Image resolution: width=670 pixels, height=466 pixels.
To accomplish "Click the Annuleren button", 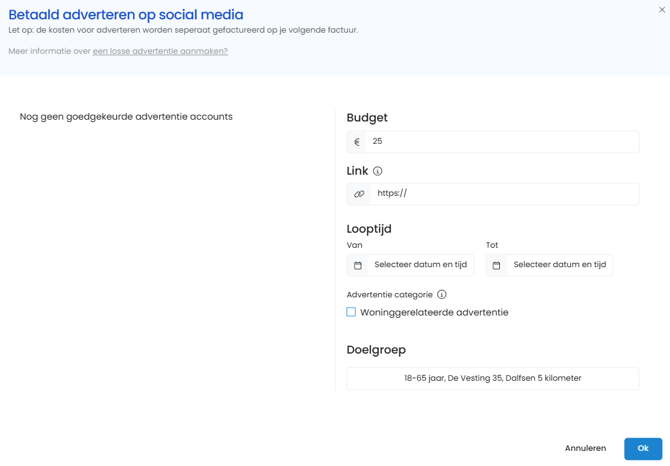I will pos(585,448).
